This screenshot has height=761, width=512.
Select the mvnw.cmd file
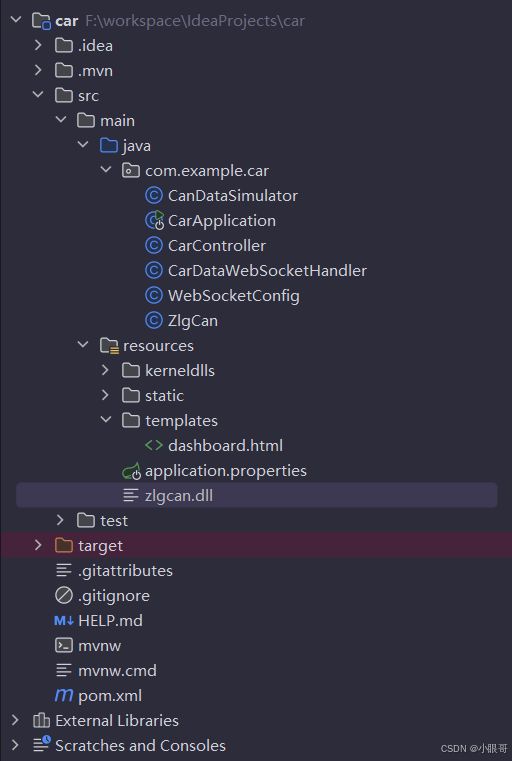(x=117, y=671)
